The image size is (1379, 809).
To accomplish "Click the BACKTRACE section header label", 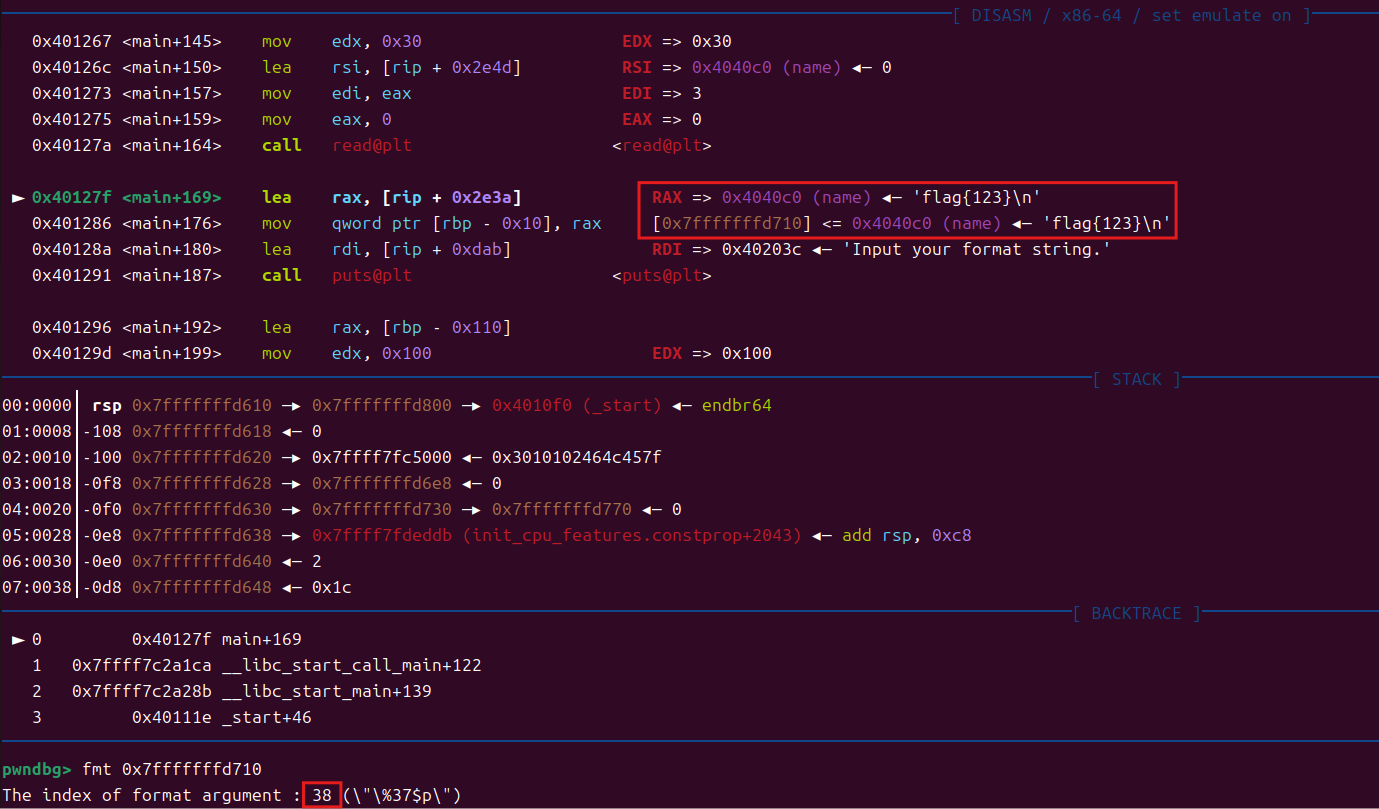I will (x=1136, y=614).
